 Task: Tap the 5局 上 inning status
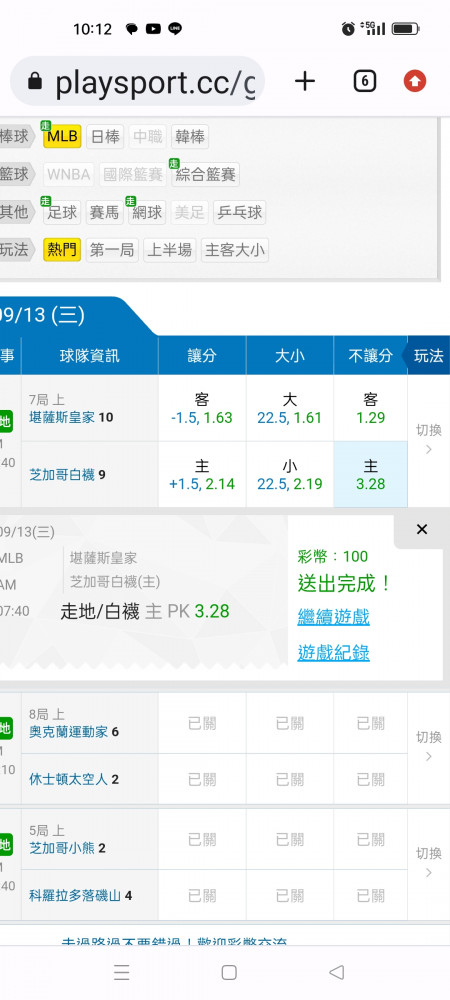click(47, 830)
